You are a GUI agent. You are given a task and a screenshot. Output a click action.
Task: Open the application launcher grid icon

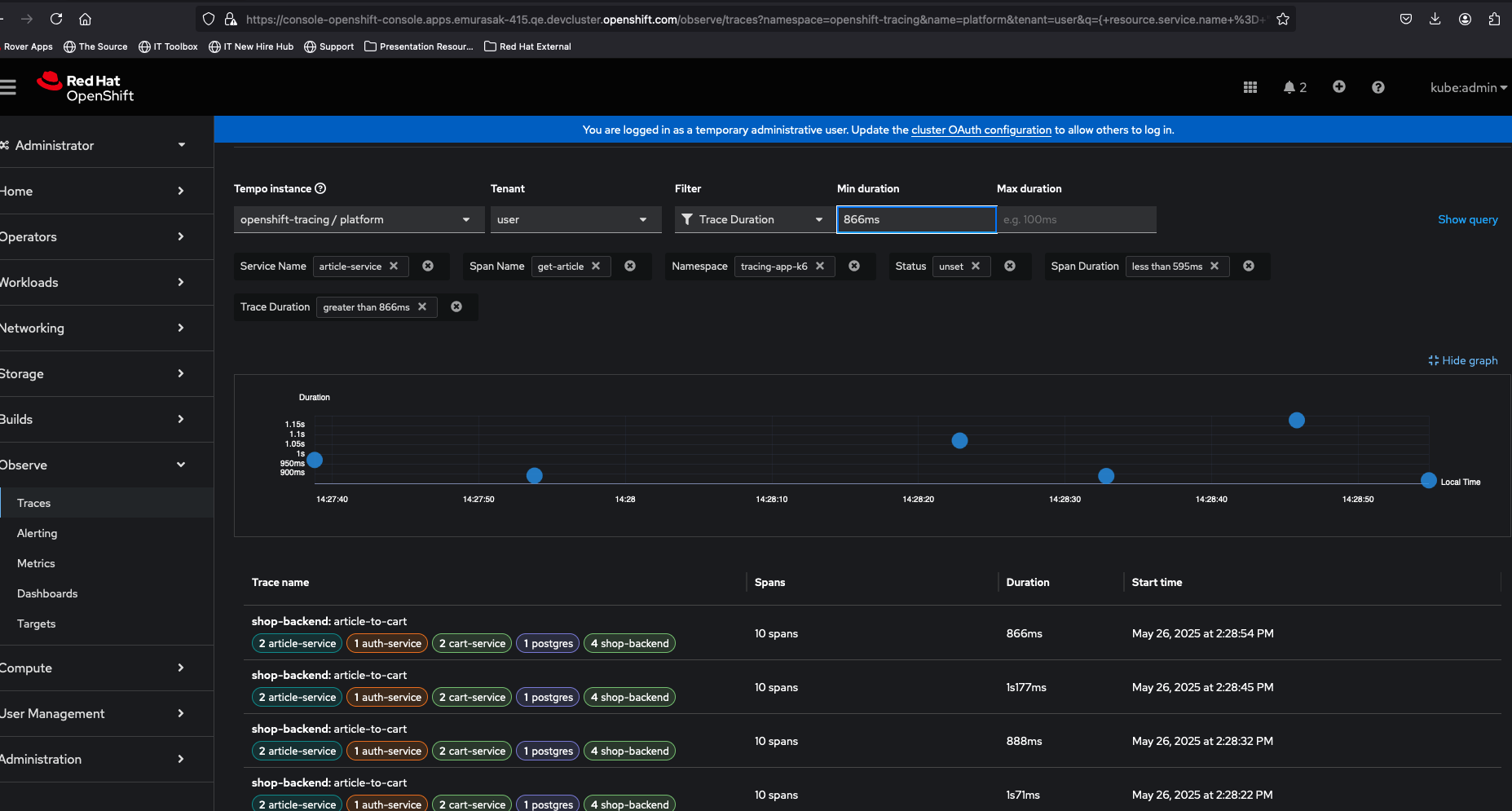point(1250,87)
